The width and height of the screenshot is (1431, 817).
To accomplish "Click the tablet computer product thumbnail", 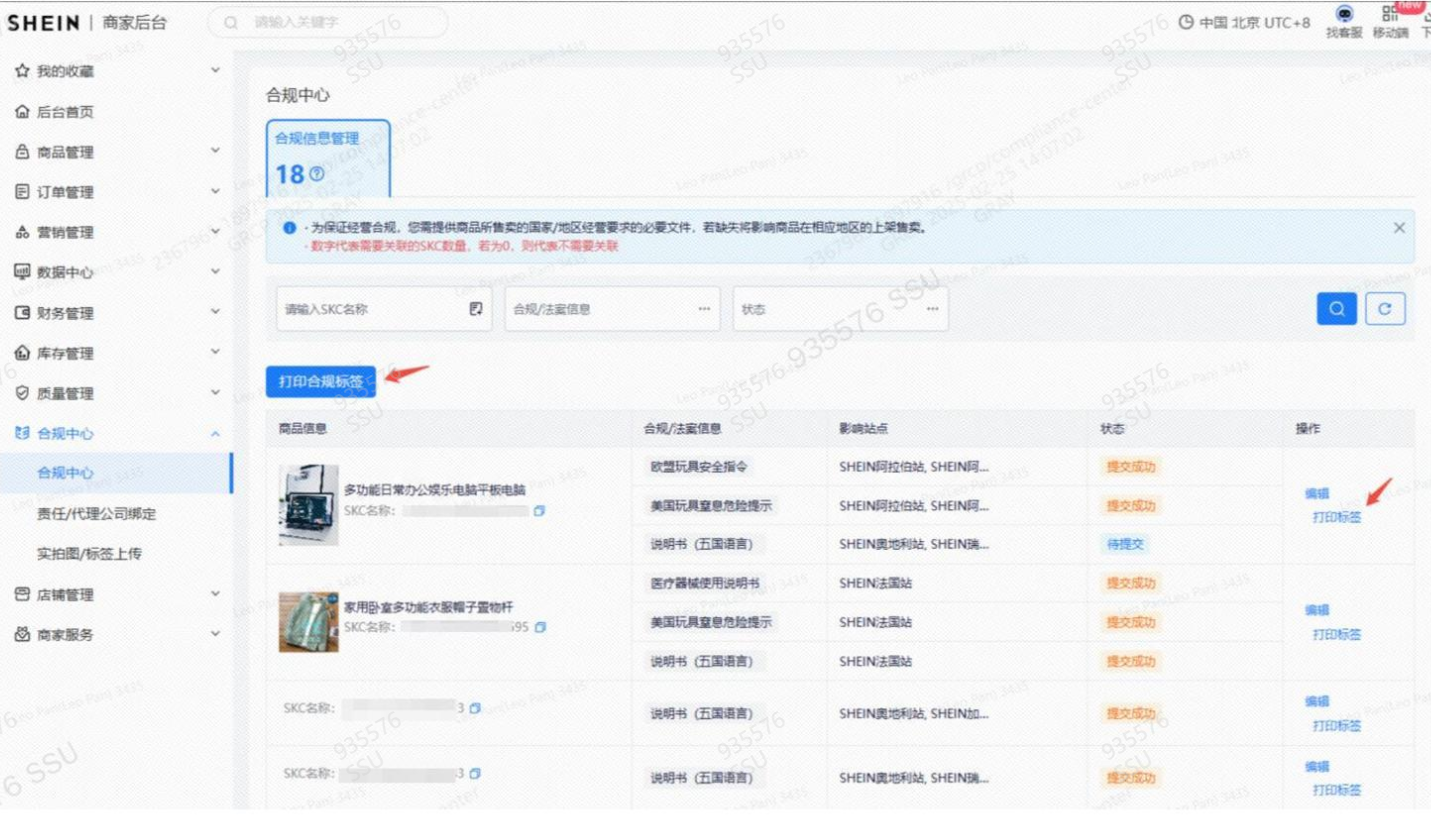I will tap(301, 504).
